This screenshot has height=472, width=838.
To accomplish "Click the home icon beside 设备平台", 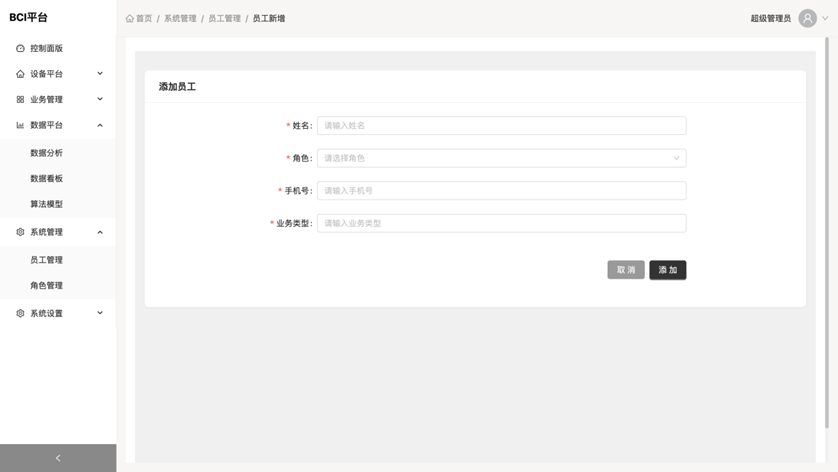I will coord(20,74).
